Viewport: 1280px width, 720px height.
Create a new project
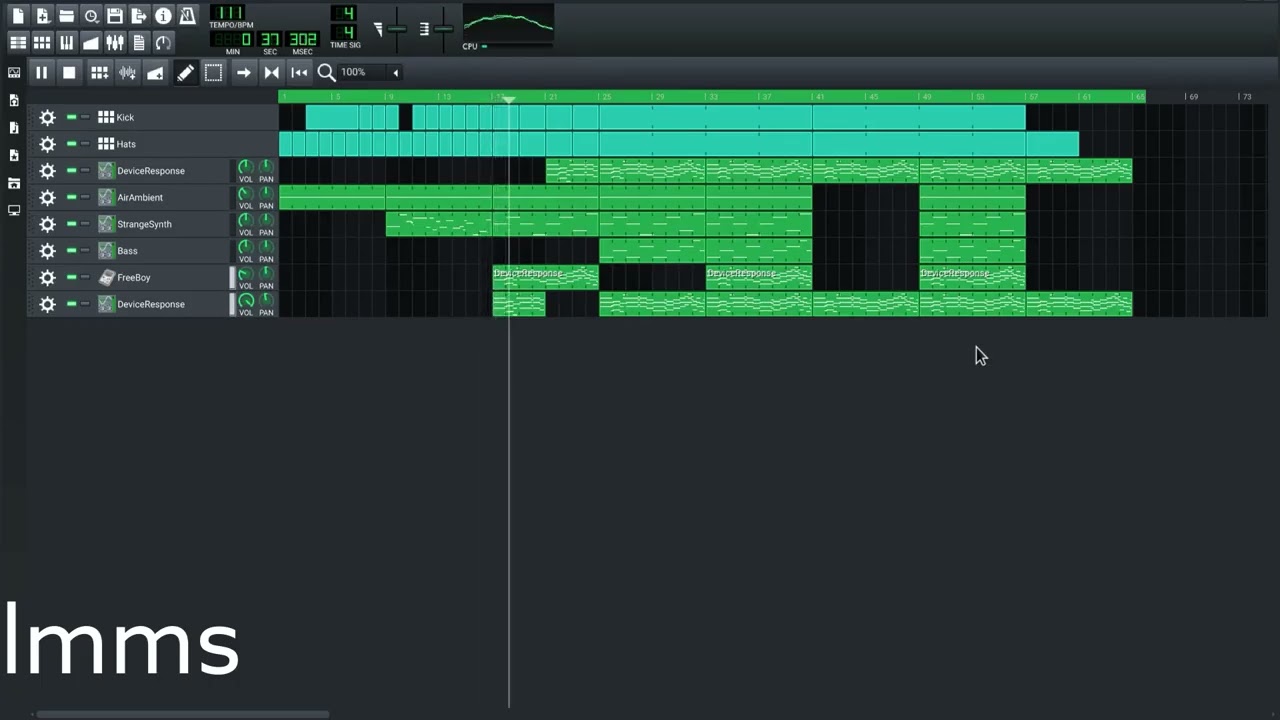click(x=18, y=16)
